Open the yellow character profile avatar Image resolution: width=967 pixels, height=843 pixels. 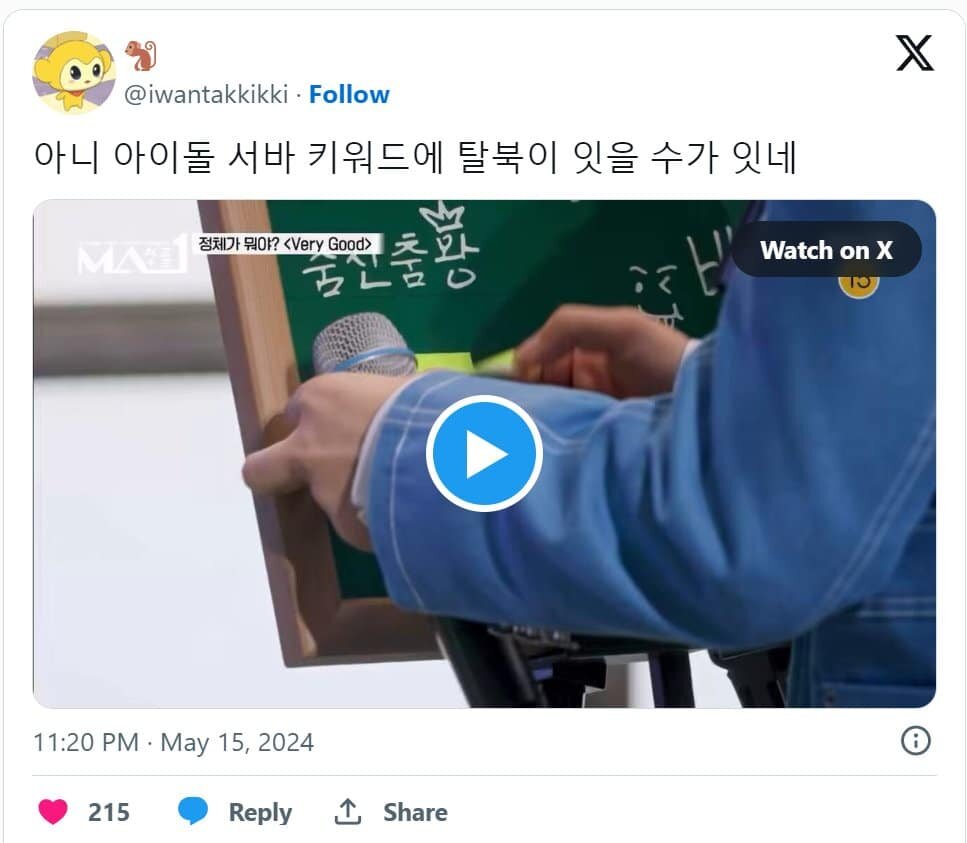pyautogui.click(x=74, y=73)
